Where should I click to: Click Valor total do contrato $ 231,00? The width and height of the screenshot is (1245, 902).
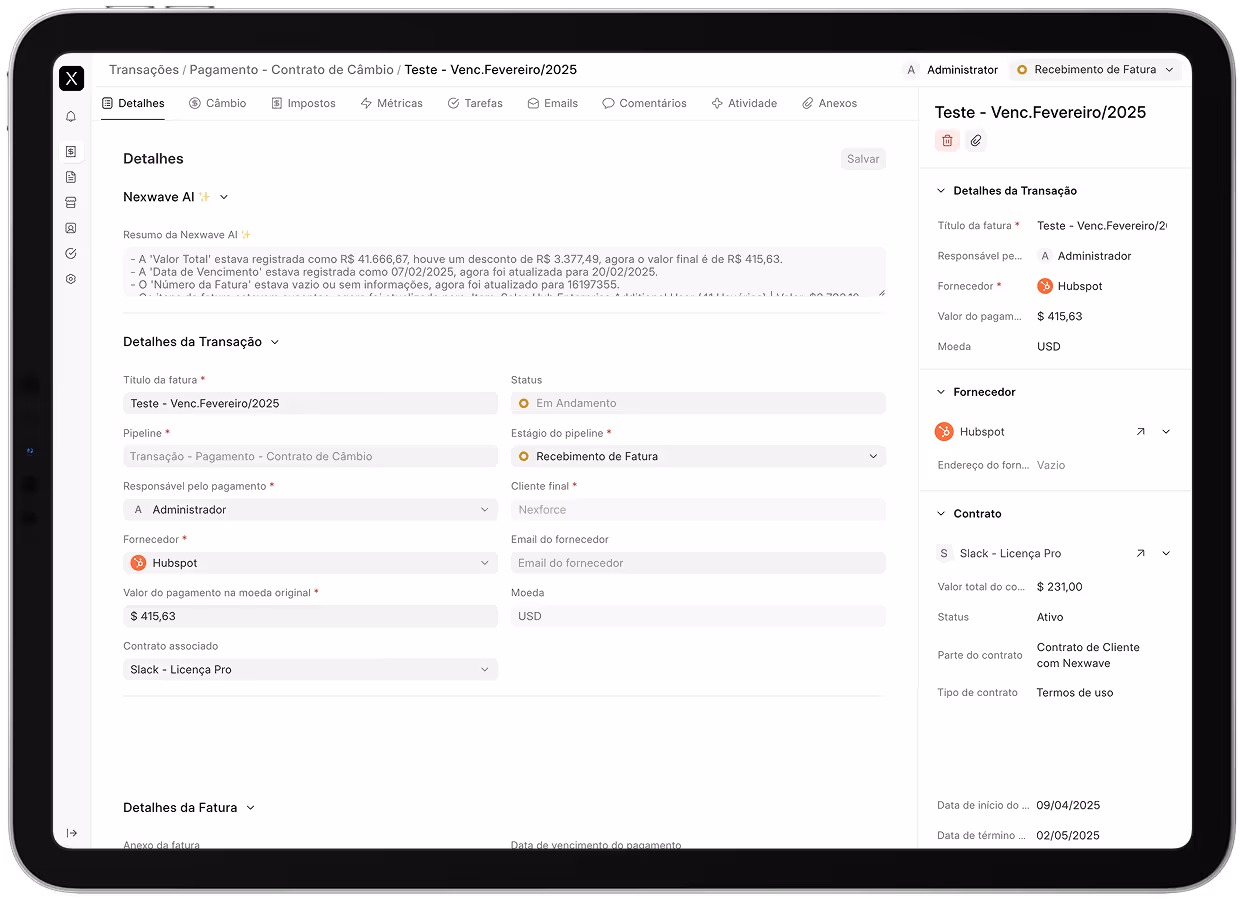pos(1060,587)
